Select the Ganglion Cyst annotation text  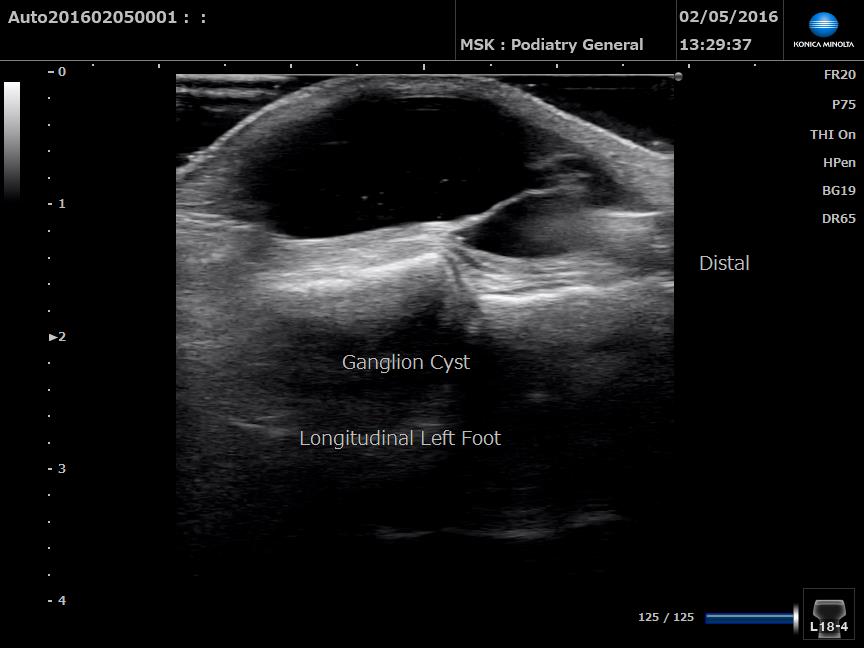coord(405,362)
